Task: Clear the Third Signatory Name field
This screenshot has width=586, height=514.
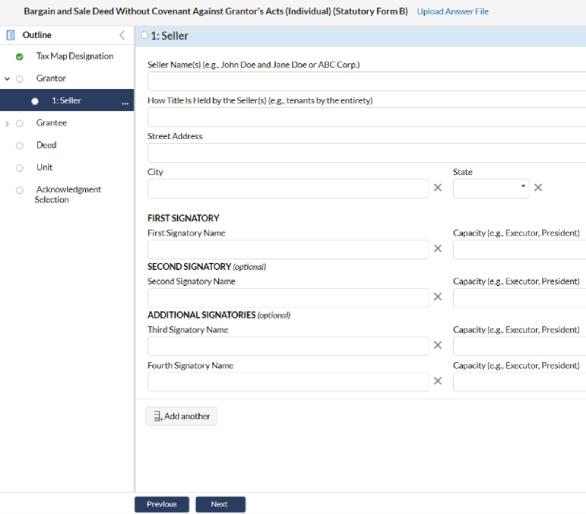Action: tap(438, 345)
